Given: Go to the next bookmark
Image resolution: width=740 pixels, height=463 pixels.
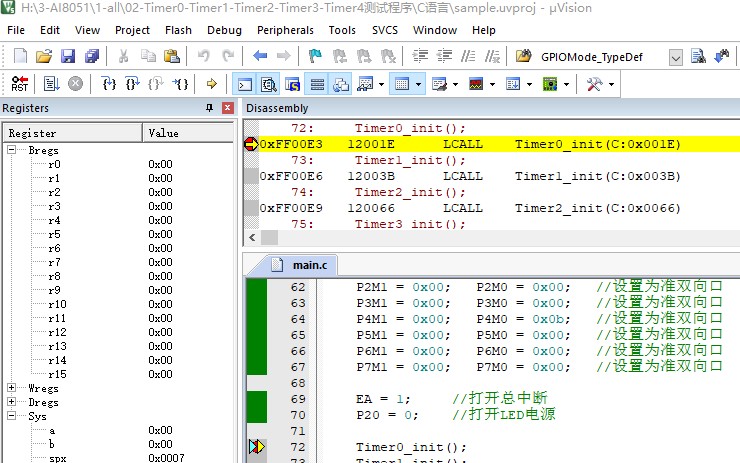Looking at the screenshot, I should [x=364, y=56].
